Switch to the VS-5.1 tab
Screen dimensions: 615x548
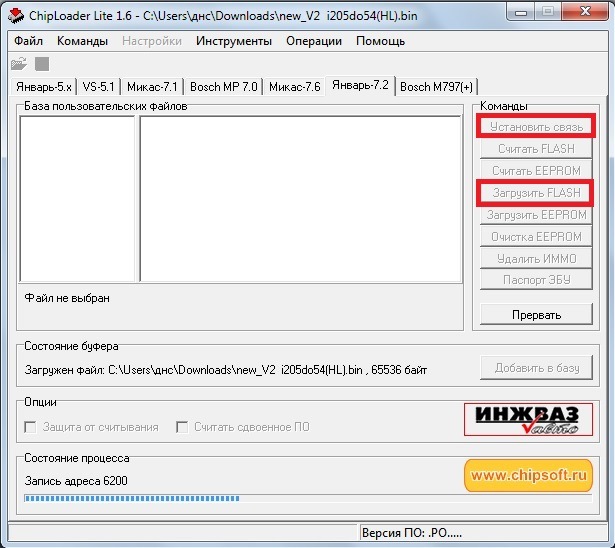coord(98,87)
